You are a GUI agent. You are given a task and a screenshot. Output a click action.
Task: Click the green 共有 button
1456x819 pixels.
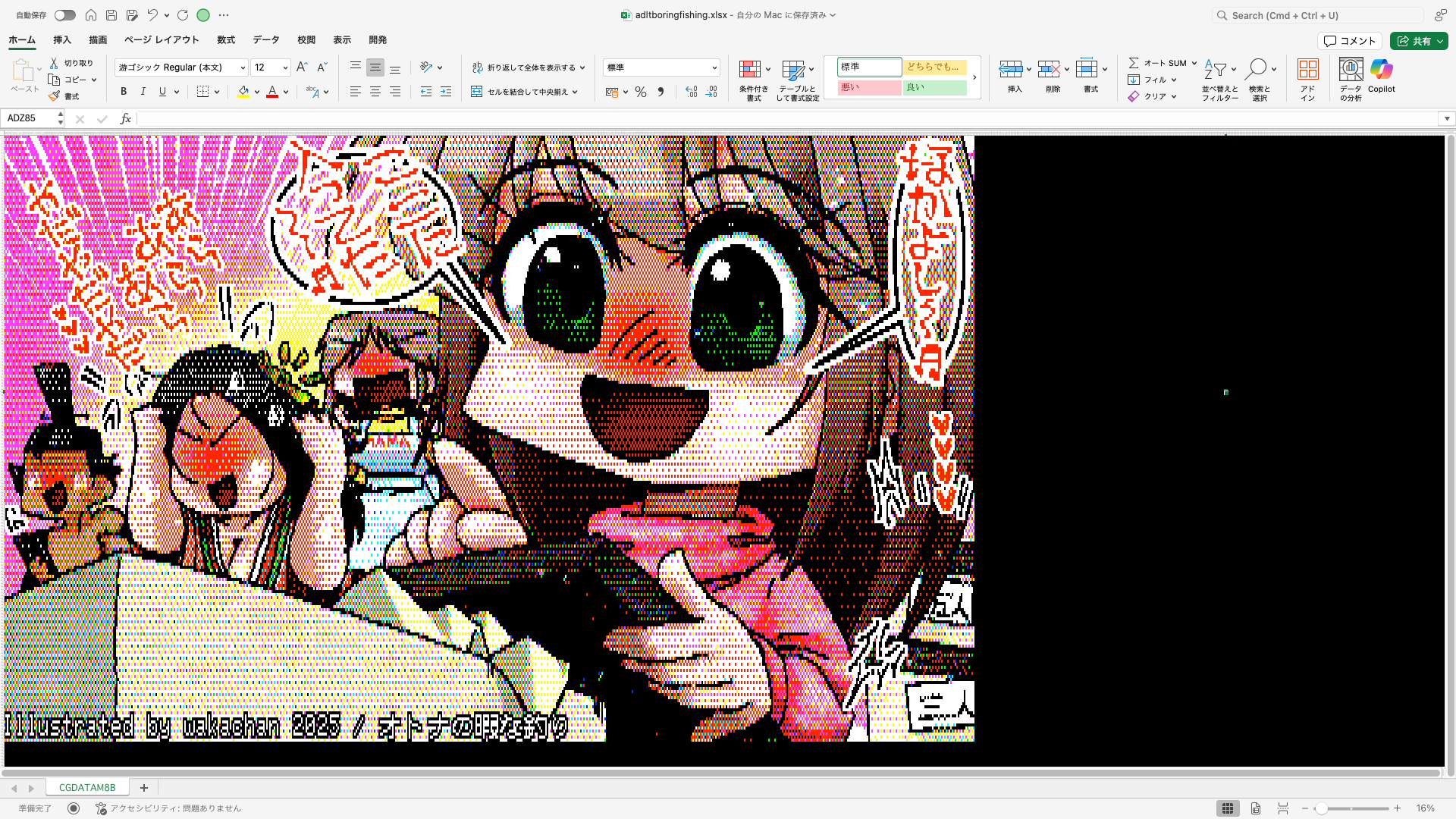pyautogui.click(x=1419, y=41)
